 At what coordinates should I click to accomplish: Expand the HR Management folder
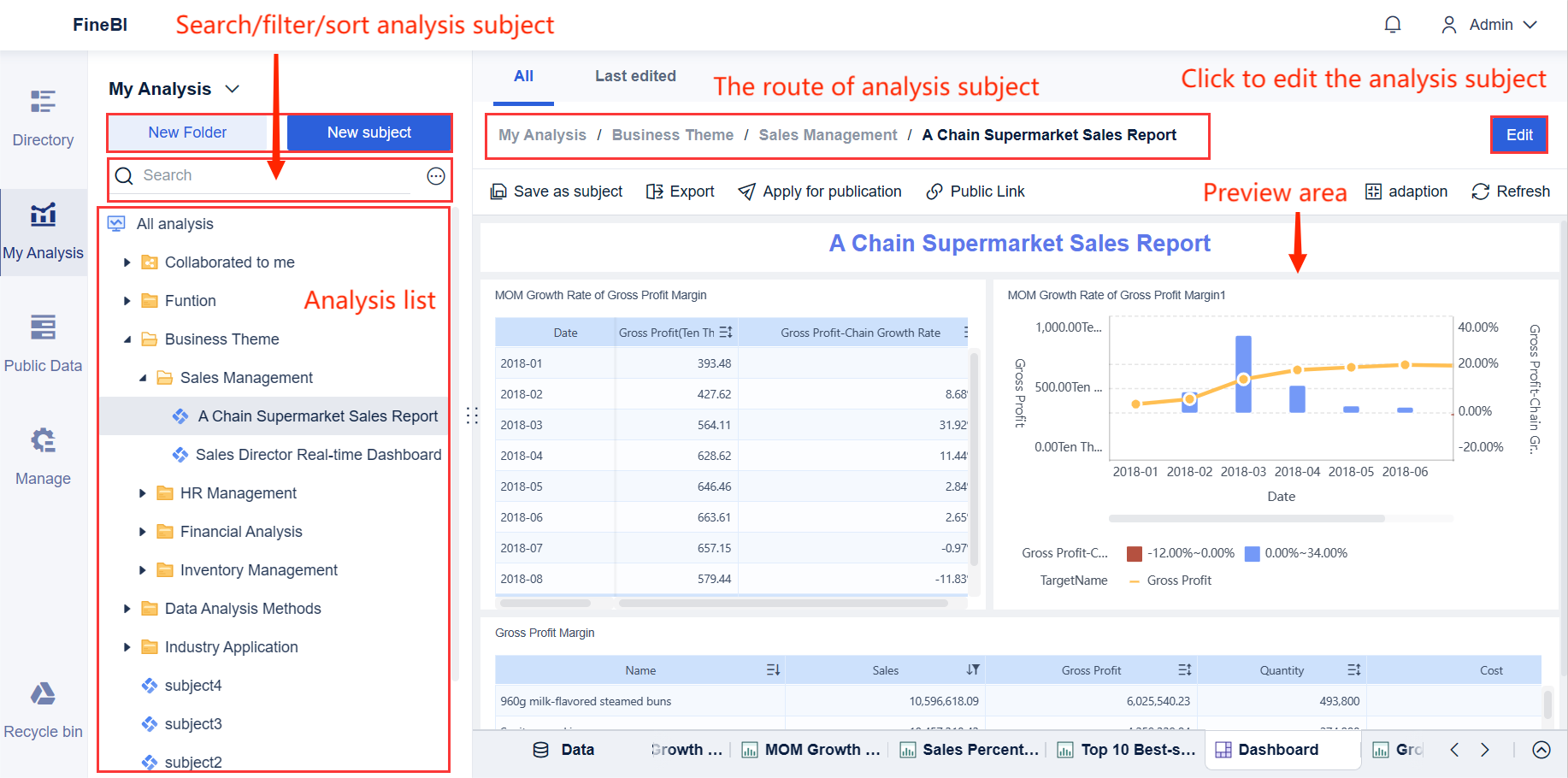(x=143, y=493)
